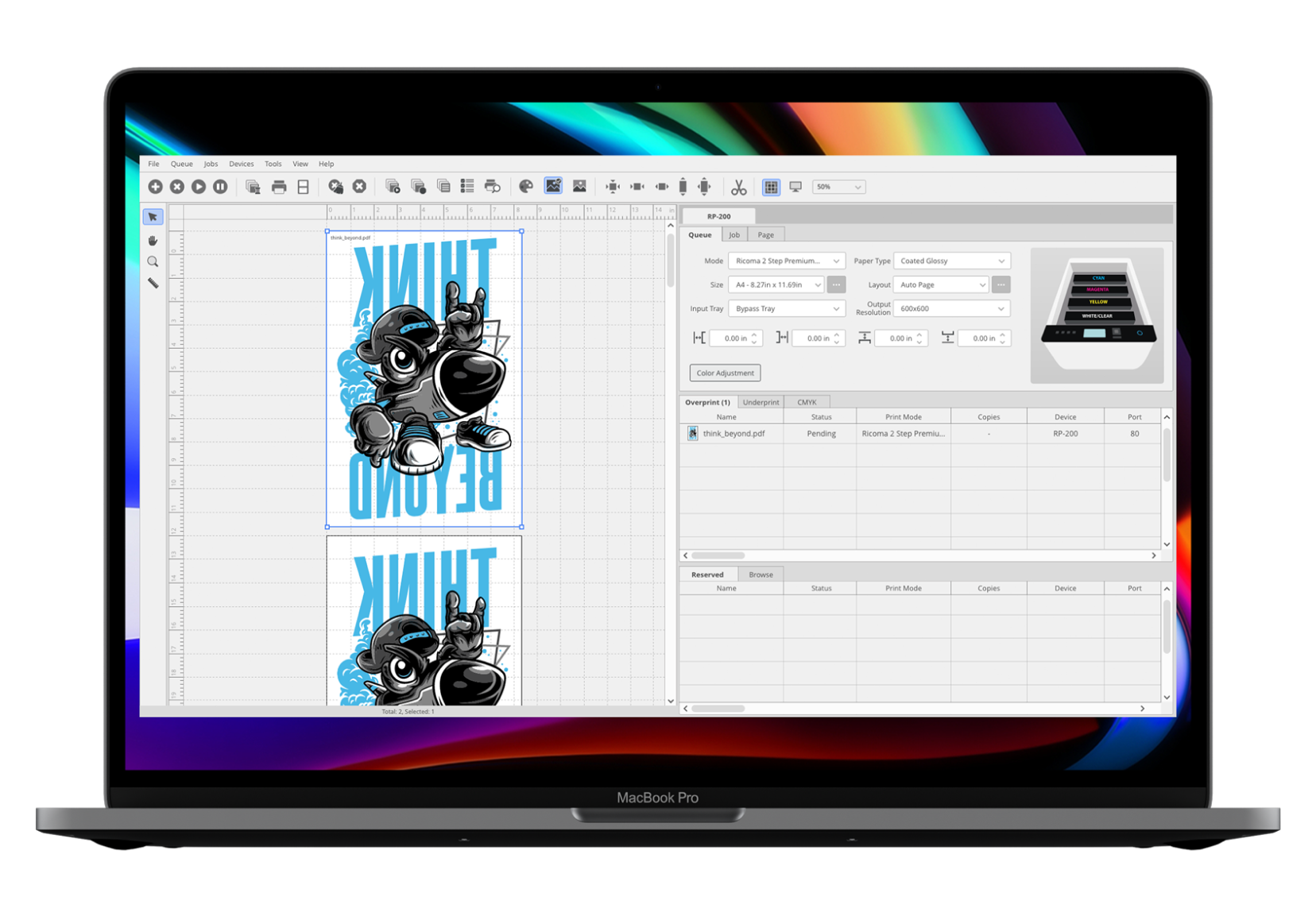This screenshot has height=920, width=1316.
Task: Toggle the grid view icon
Action: [x=771, y=187]
